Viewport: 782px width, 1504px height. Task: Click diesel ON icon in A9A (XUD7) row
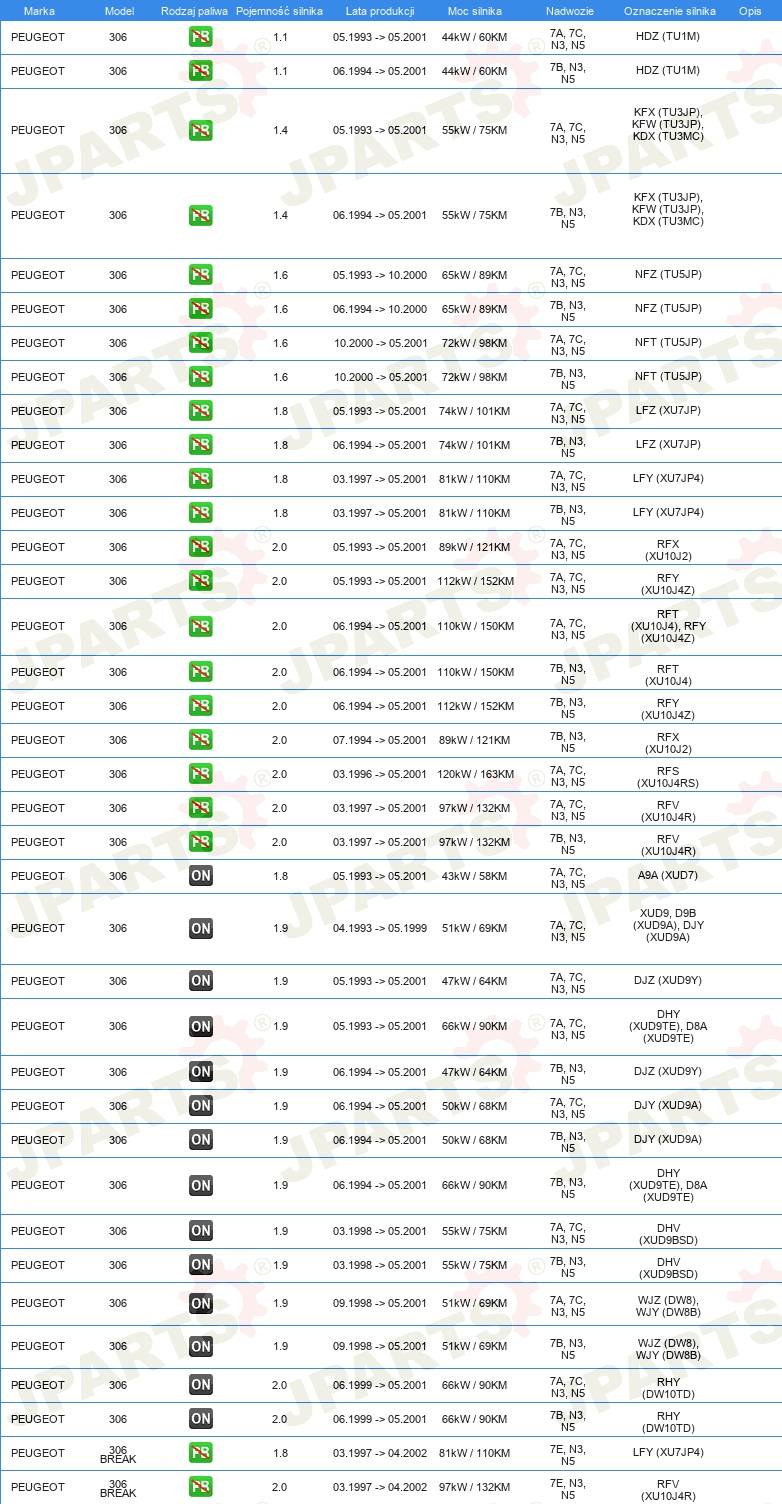click(x=201, y=876)
